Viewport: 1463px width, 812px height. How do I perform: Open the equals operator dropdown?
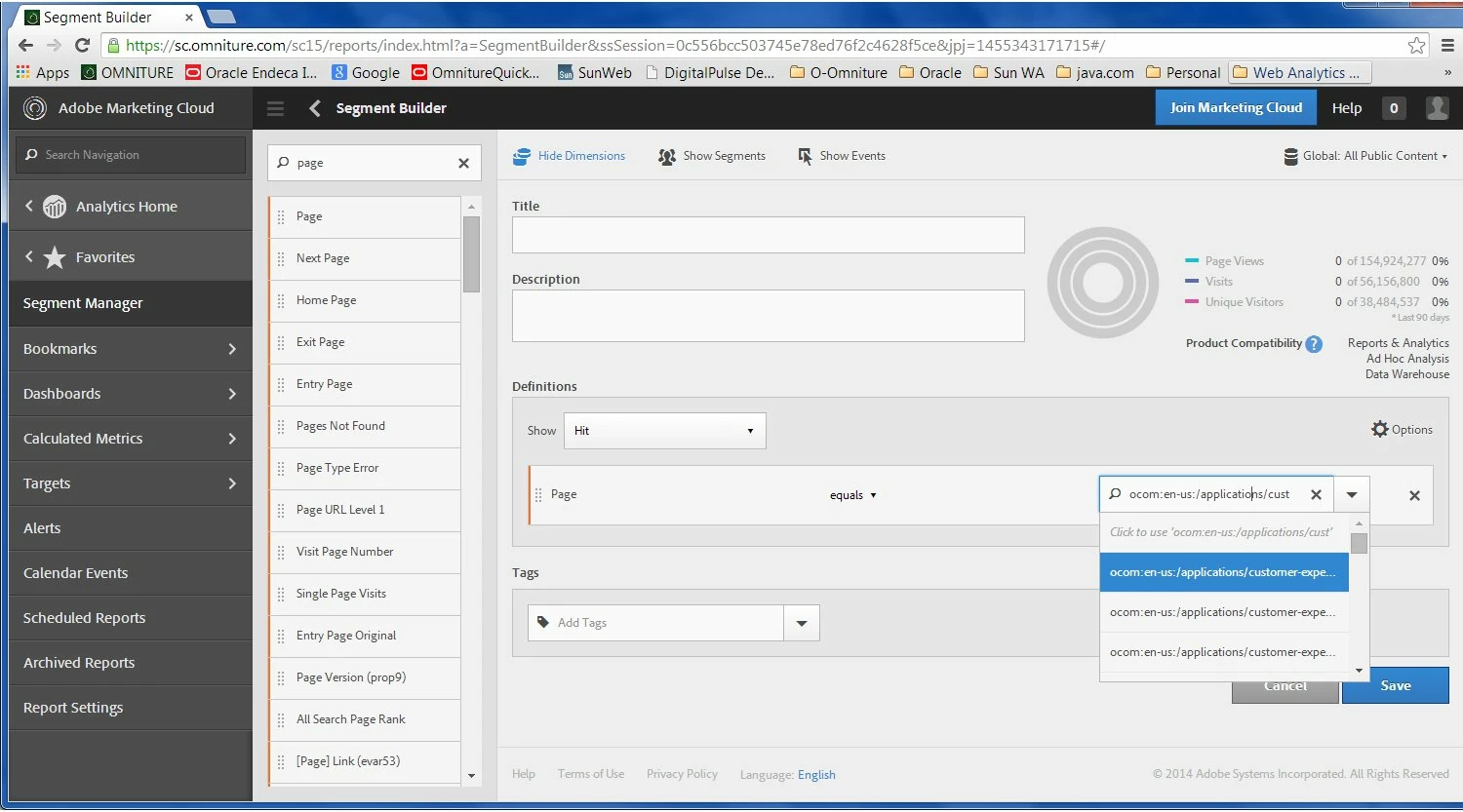point(853,495)
